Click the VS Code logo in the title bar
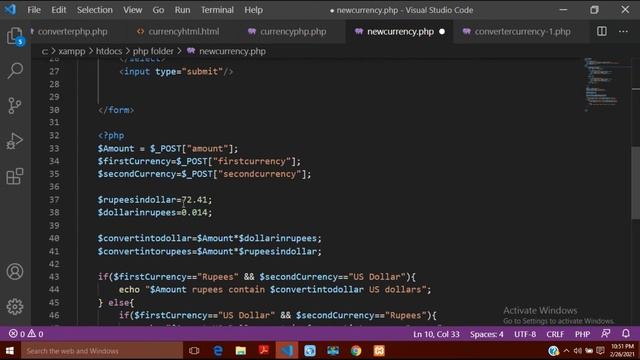The height and width of the screenshot is (360, 640). tap(10, 9)
